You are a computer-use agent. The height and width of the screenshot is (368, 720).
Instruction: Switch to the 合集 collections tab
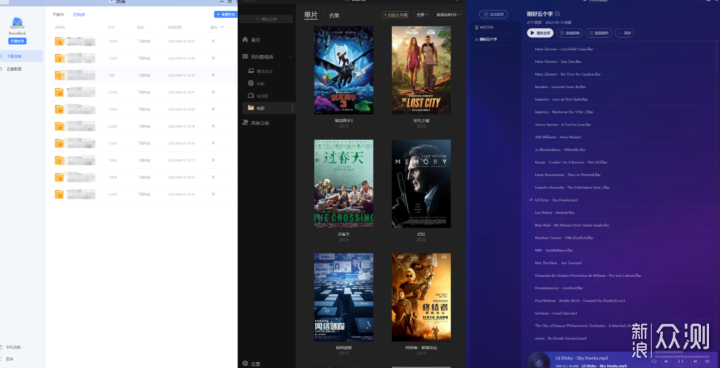(334, 15)
